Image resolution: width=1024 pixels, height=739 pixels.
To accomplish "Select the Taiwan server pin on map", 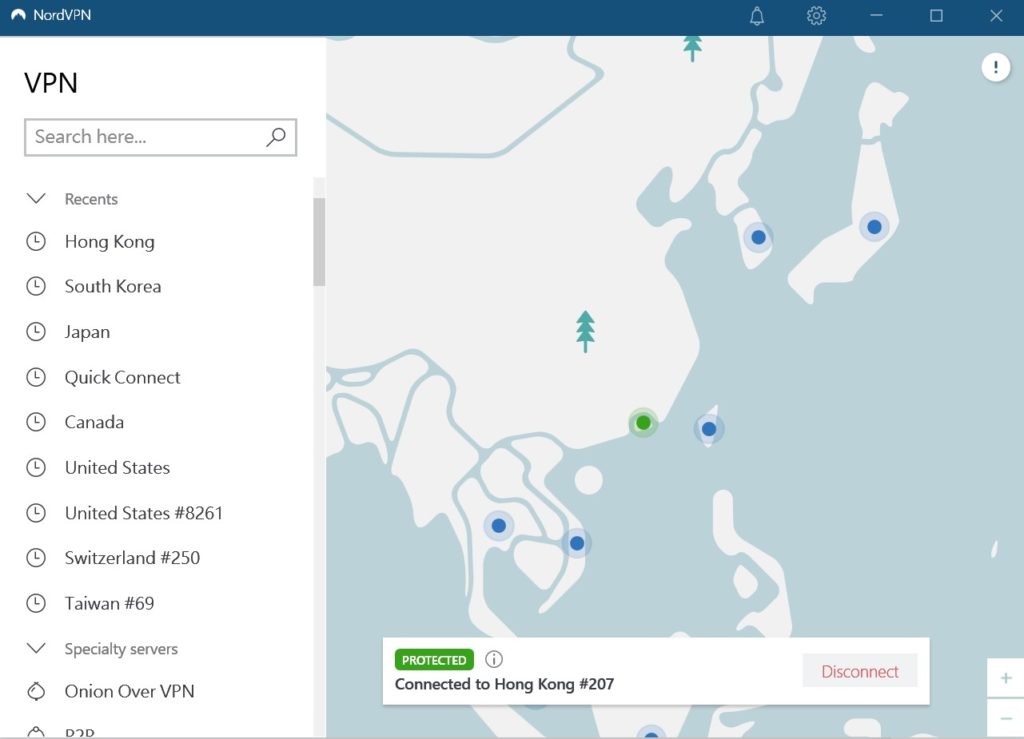I will [x=709, y=429].
